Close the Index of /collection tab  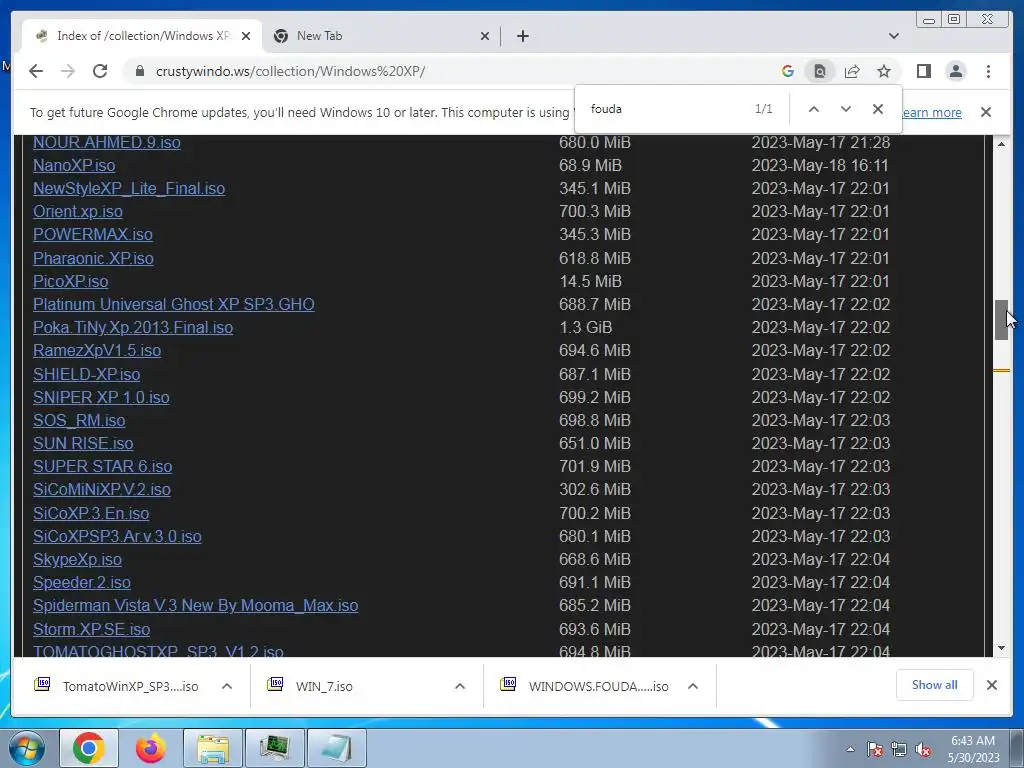point(246,36)
